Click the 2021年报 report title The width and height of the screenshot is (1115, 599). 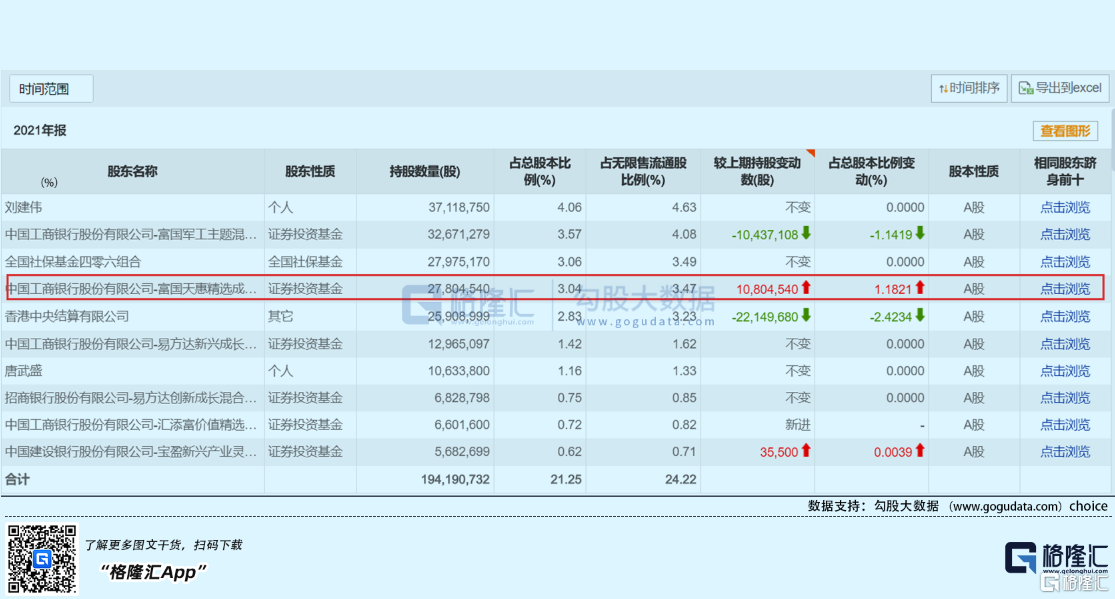coord(40,131)
